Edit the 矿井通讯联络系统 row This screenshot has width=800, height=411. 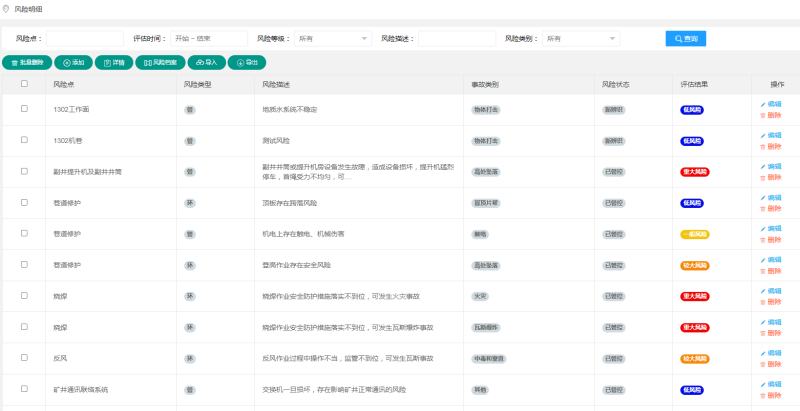771,384
